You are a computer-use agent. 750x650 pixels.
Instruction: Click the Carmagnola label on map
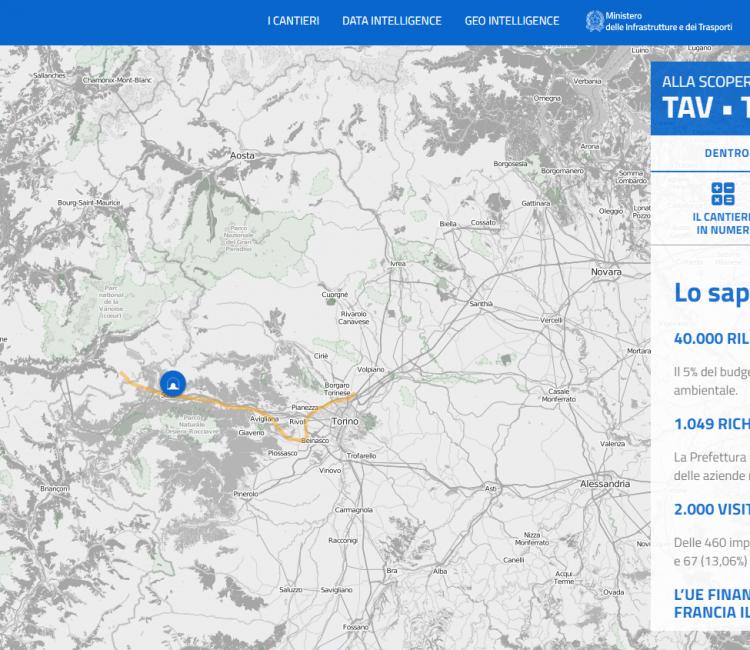pyautogui.click(x=353, y=510)
